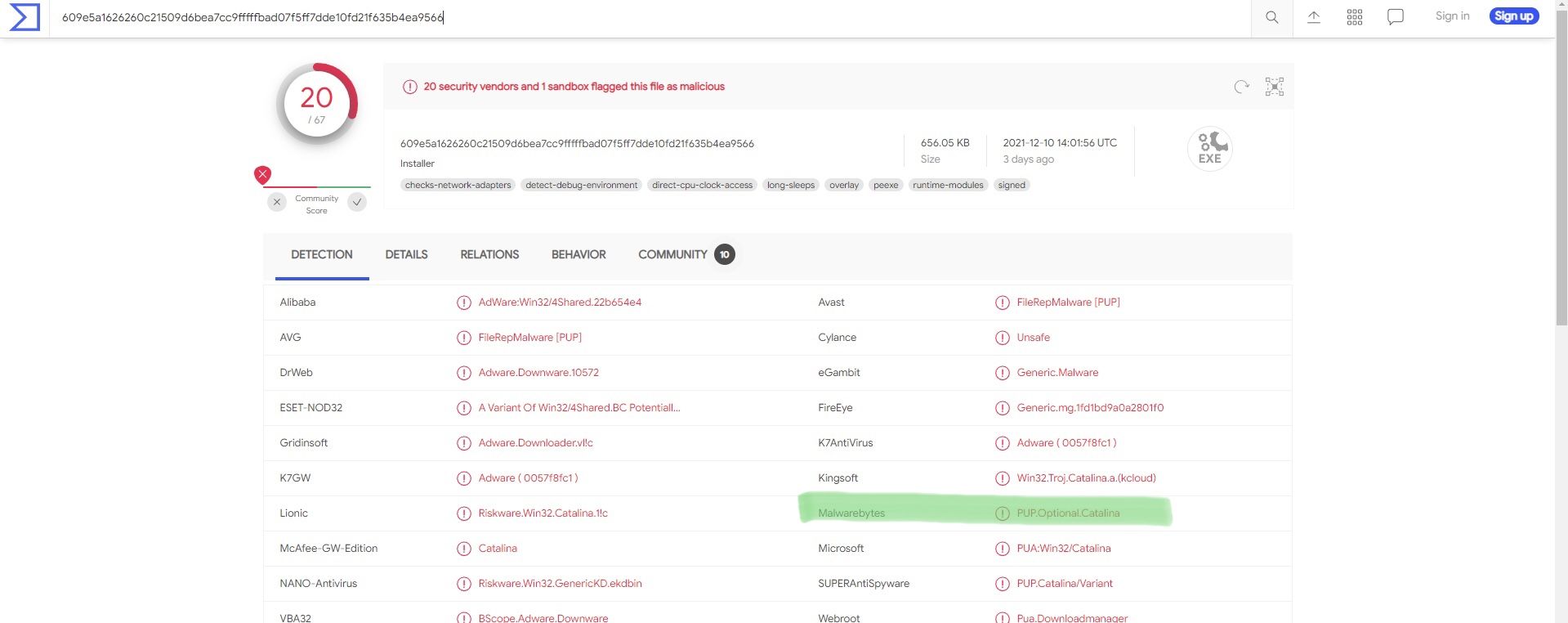Click the EXE file type icon
The width and height of the screenshot is (1568, 623).
1210,148
